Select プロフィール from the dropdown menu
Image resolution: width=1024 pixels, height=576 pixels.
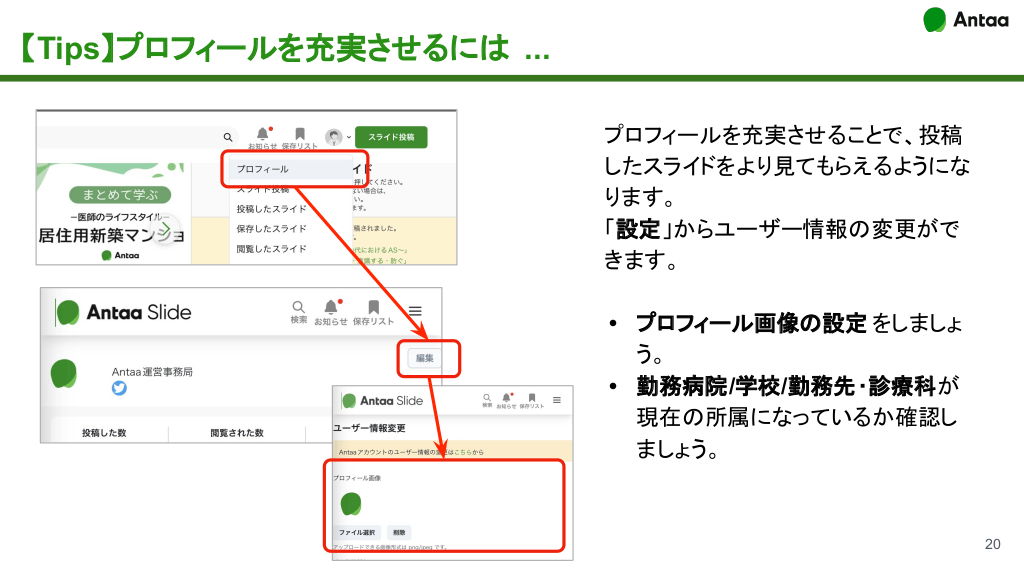point(263,169)
